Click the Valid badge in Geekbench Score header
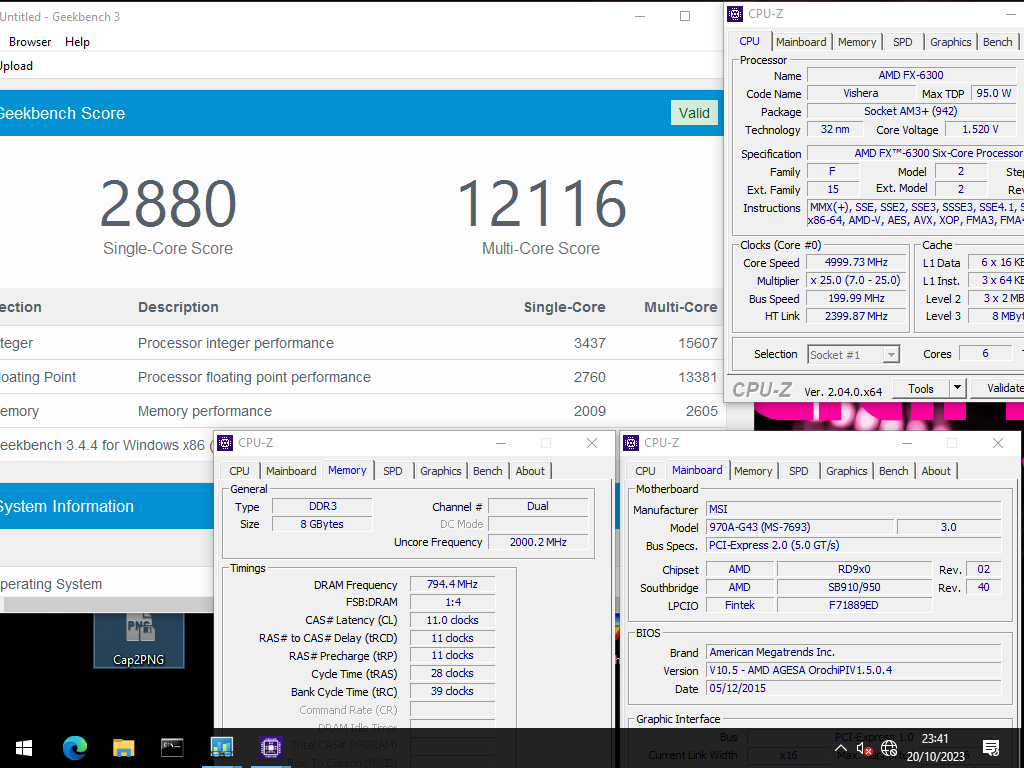This screenshot has width=1024, height=768. [694, 113]
